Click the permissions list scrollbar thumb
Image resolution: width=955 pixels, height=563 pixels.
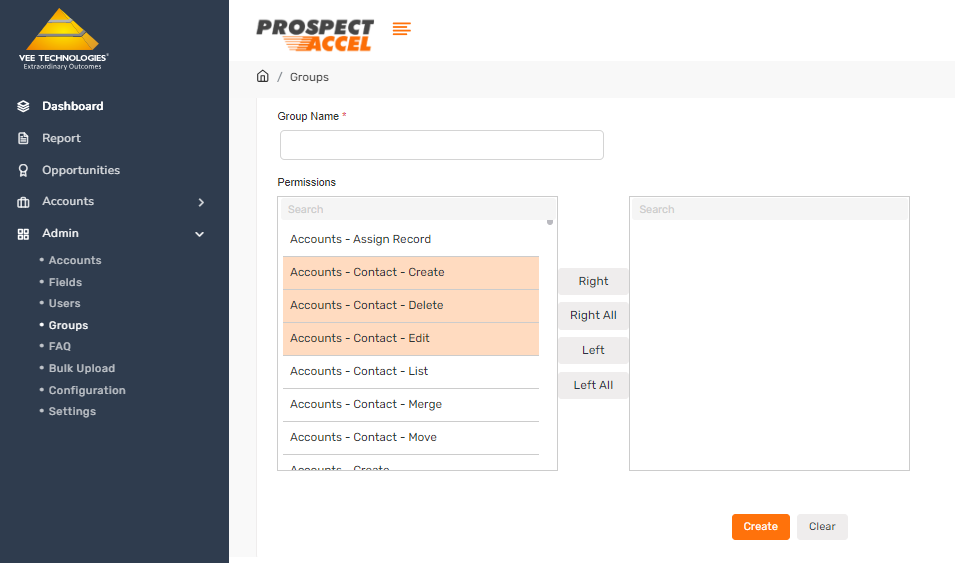(550, 222)
